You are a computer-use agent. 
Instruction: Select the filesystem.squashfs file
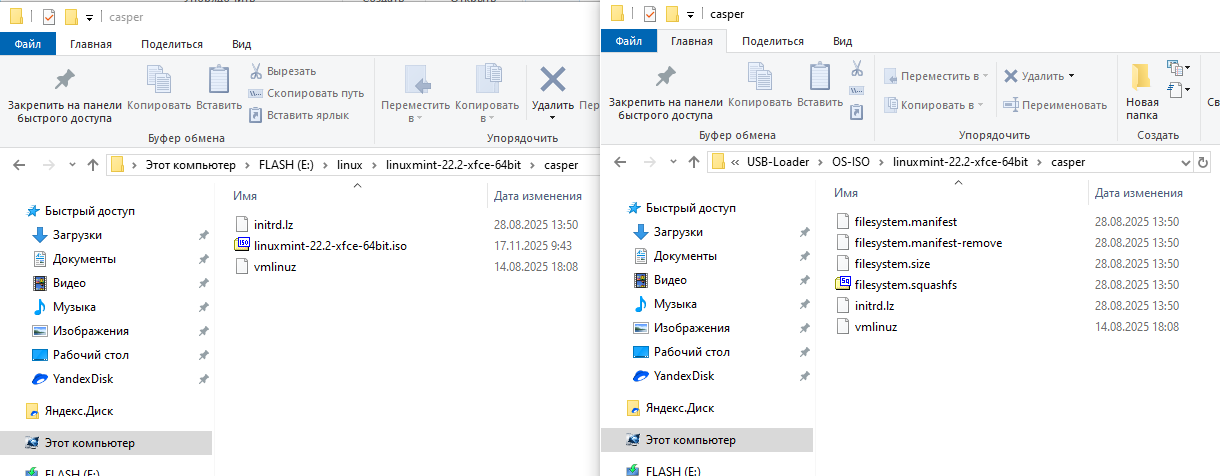(x=905, y=285)
